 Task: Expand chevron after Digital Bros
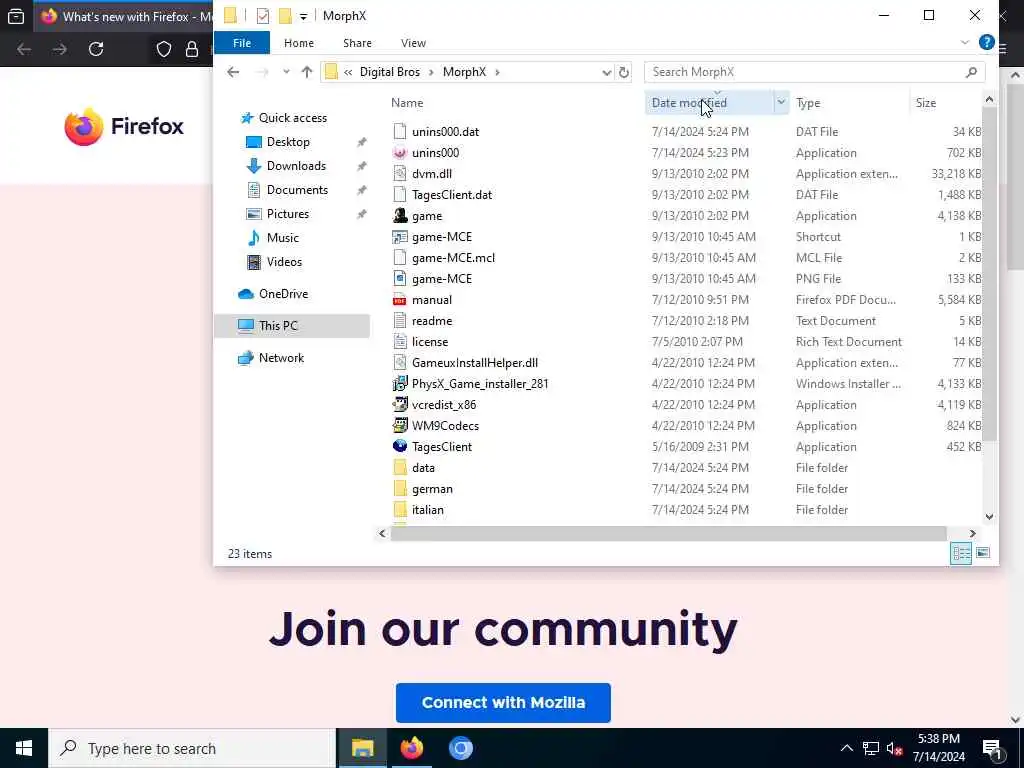tap(431, 72)
